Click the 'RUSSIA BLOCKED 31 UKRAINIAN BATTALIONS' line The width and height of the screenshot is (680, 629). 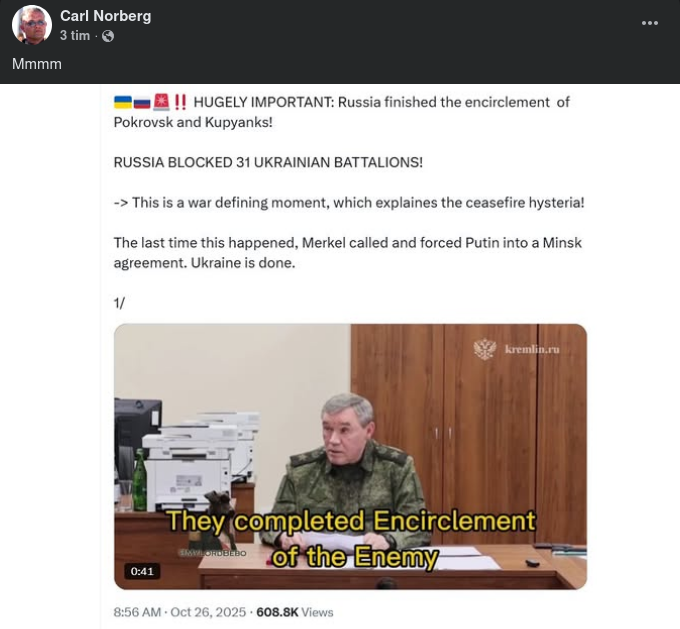(x=268, y=162)
